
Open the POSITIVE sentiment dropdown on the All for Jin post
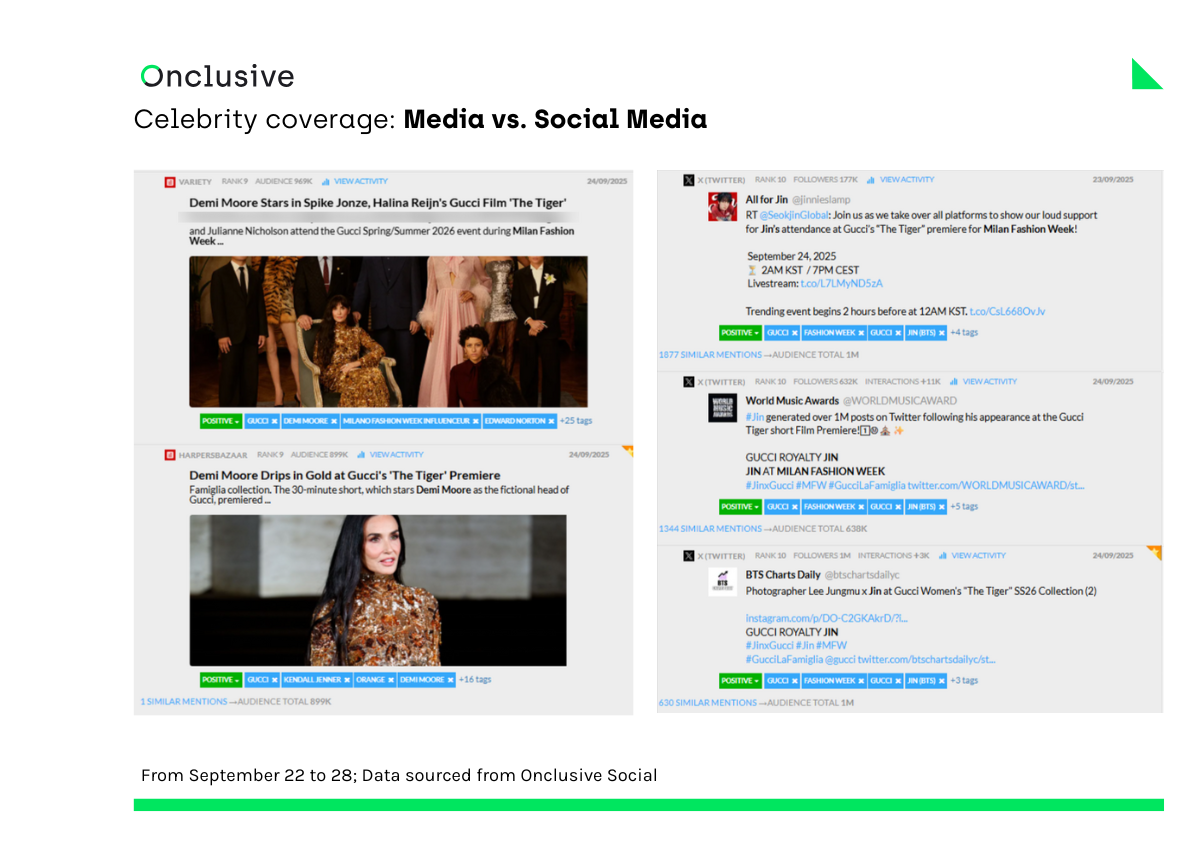[740, 333]
